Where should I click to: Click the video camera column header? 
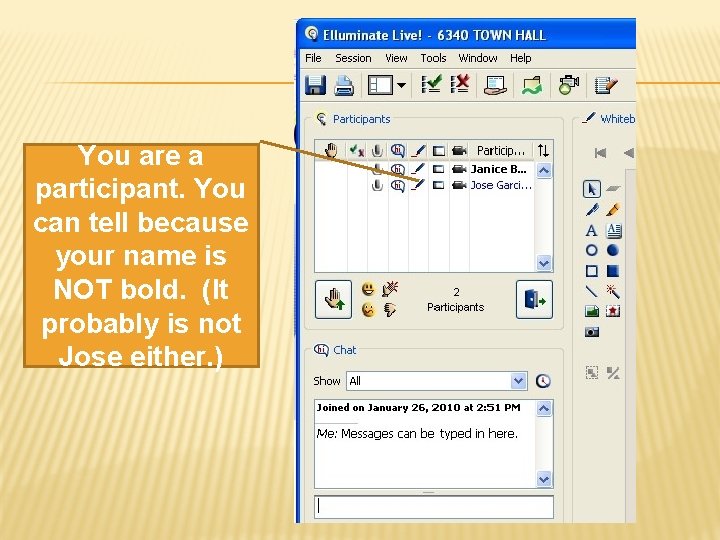coord(459,151)
